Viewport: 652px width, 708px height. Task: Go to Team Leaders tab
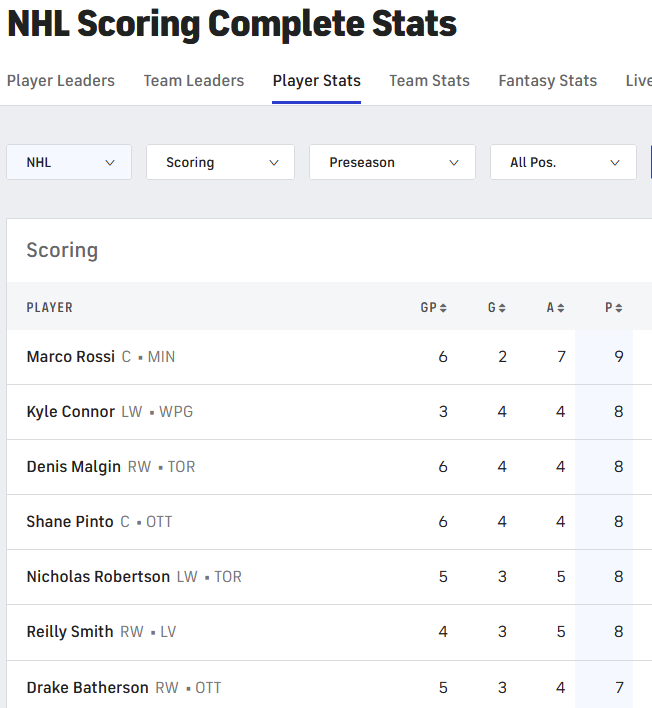pos(194,81)
